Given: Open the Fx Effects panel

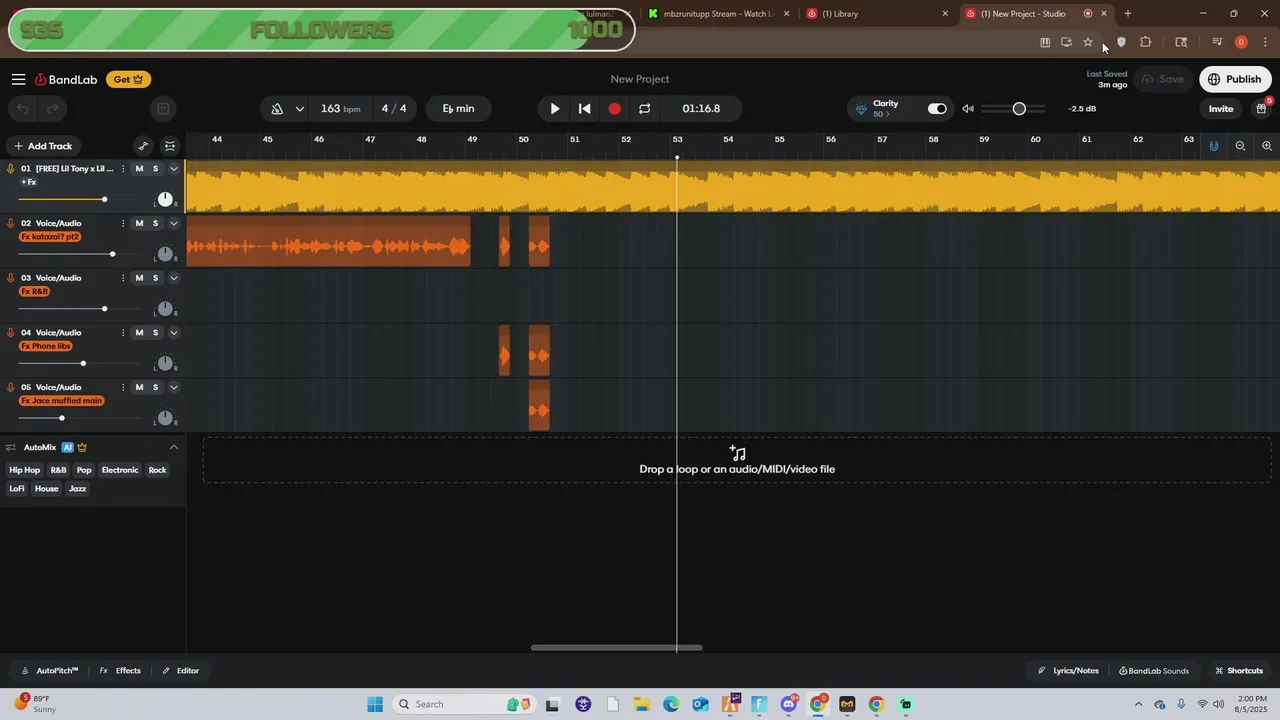Looking at the screenshot, I should coord(120,671).
